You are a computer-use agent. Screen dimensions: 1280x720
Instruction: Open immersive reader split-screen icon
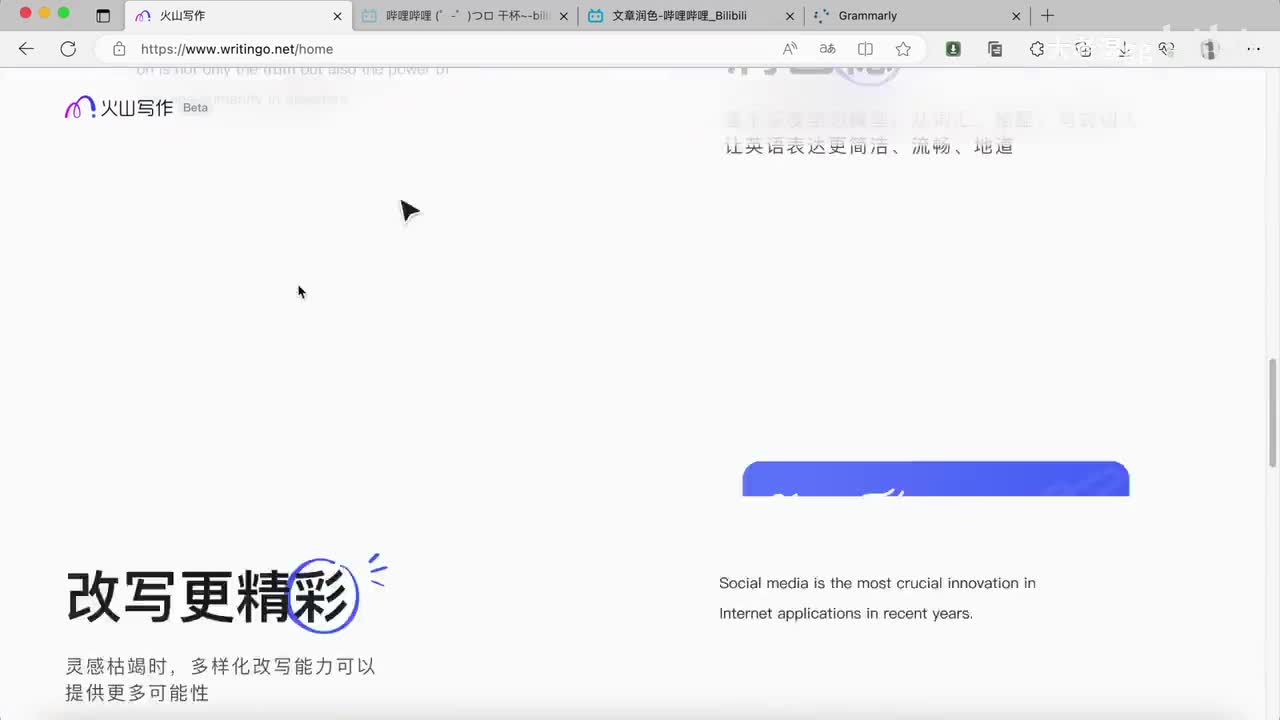865,49
